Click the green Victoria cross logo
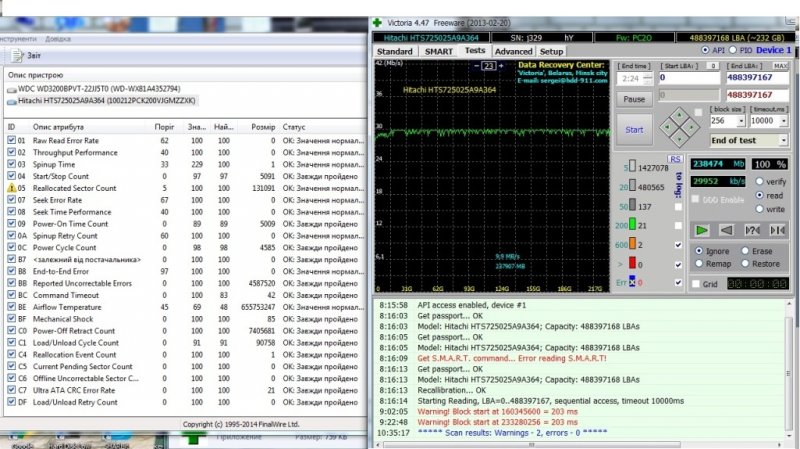 click(x=376, y=22)
